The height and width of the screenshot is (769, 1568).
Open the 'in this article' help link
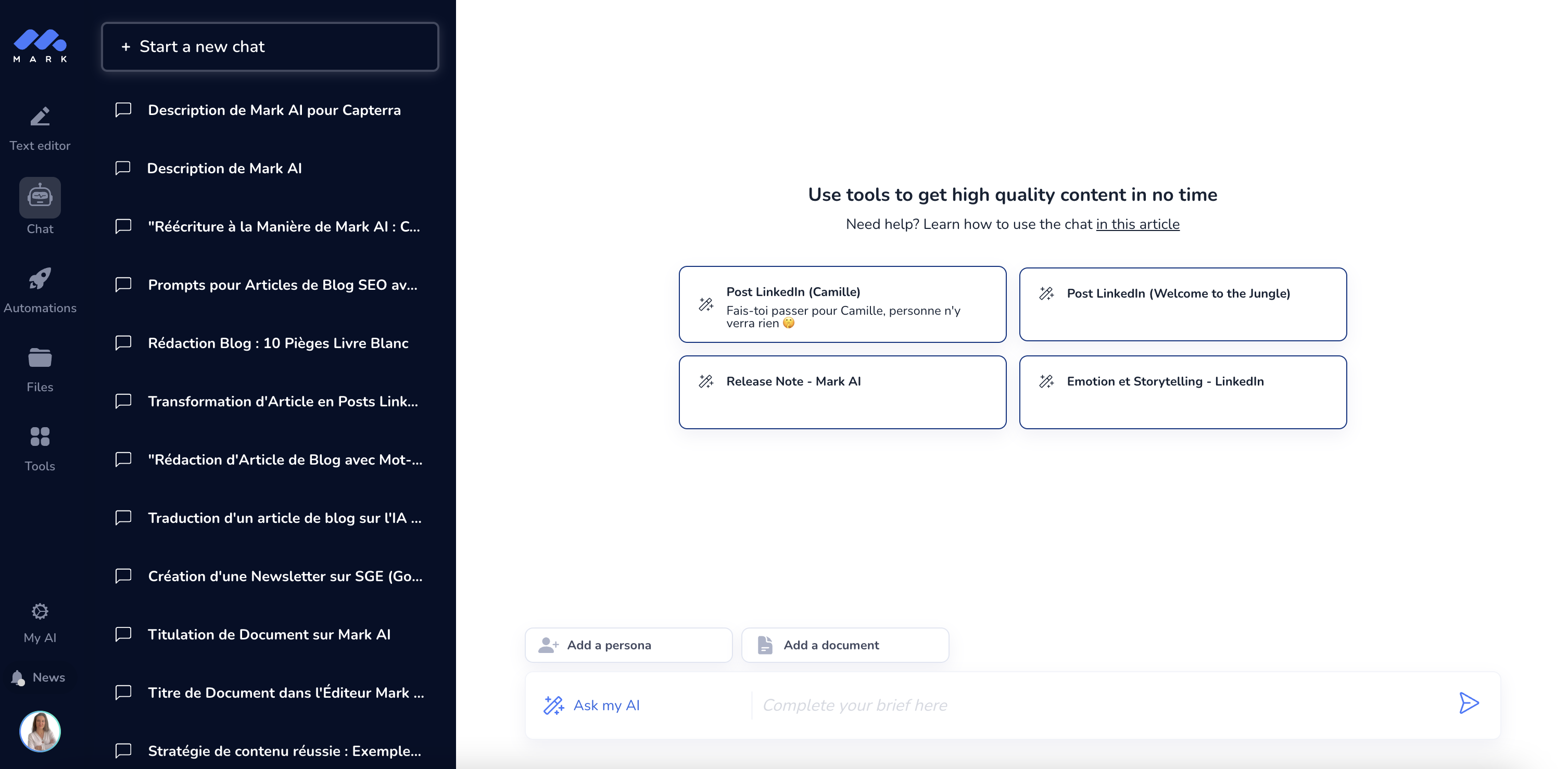1137,224
